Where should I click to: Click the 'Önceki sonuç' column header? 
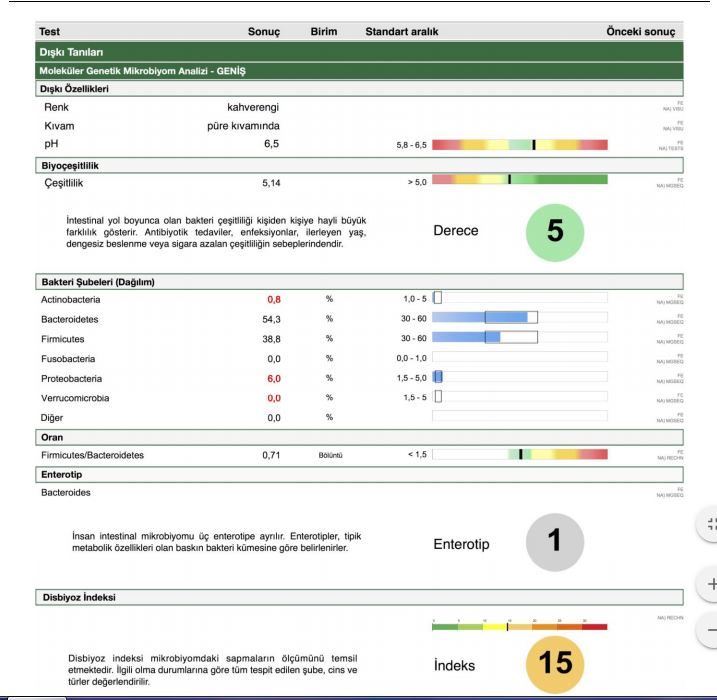click(641, 32)
